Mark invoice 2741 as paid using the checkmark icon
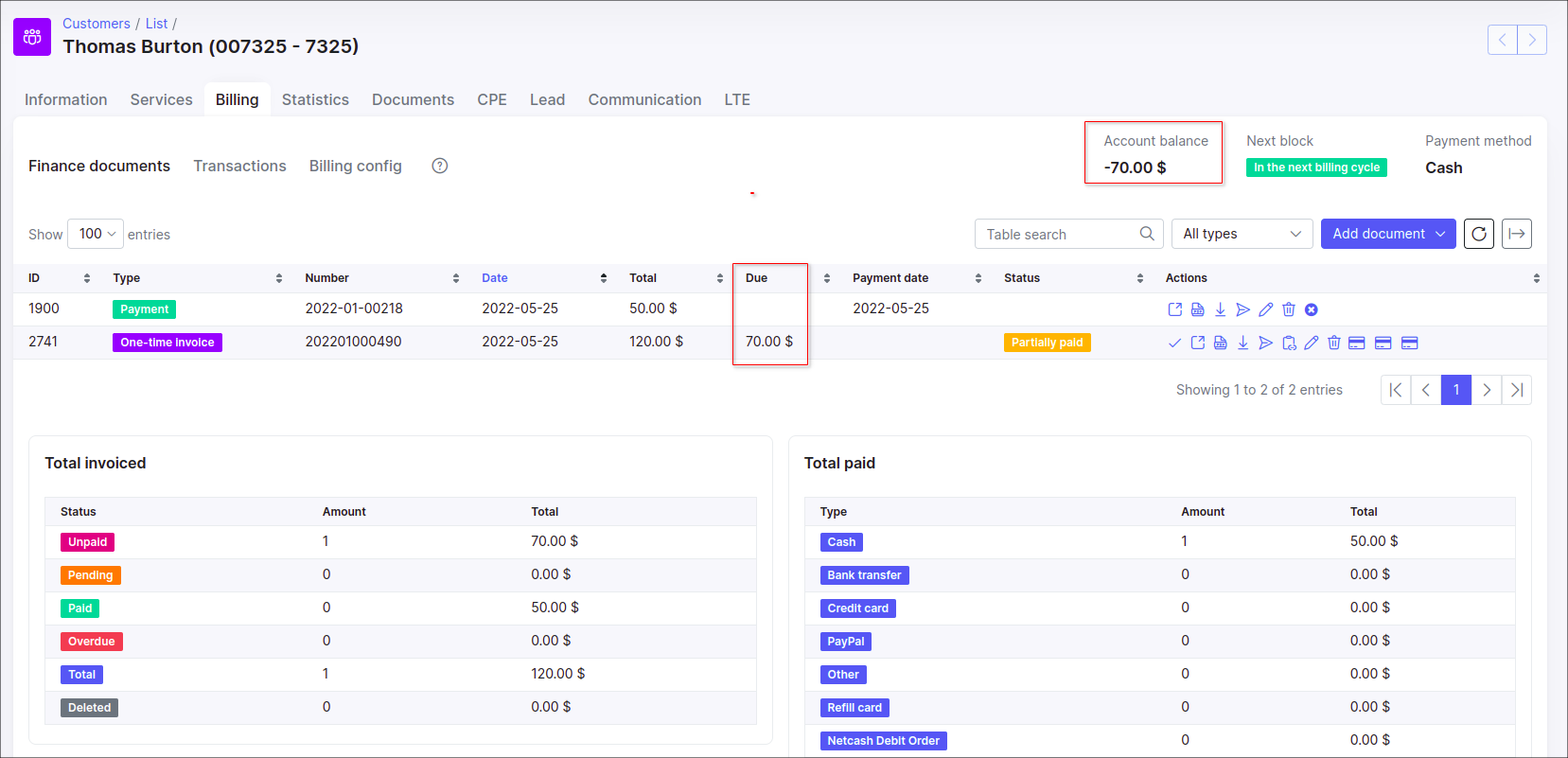The width and height of the screenshot is (1568, 758). click(x=1174, y=343)
